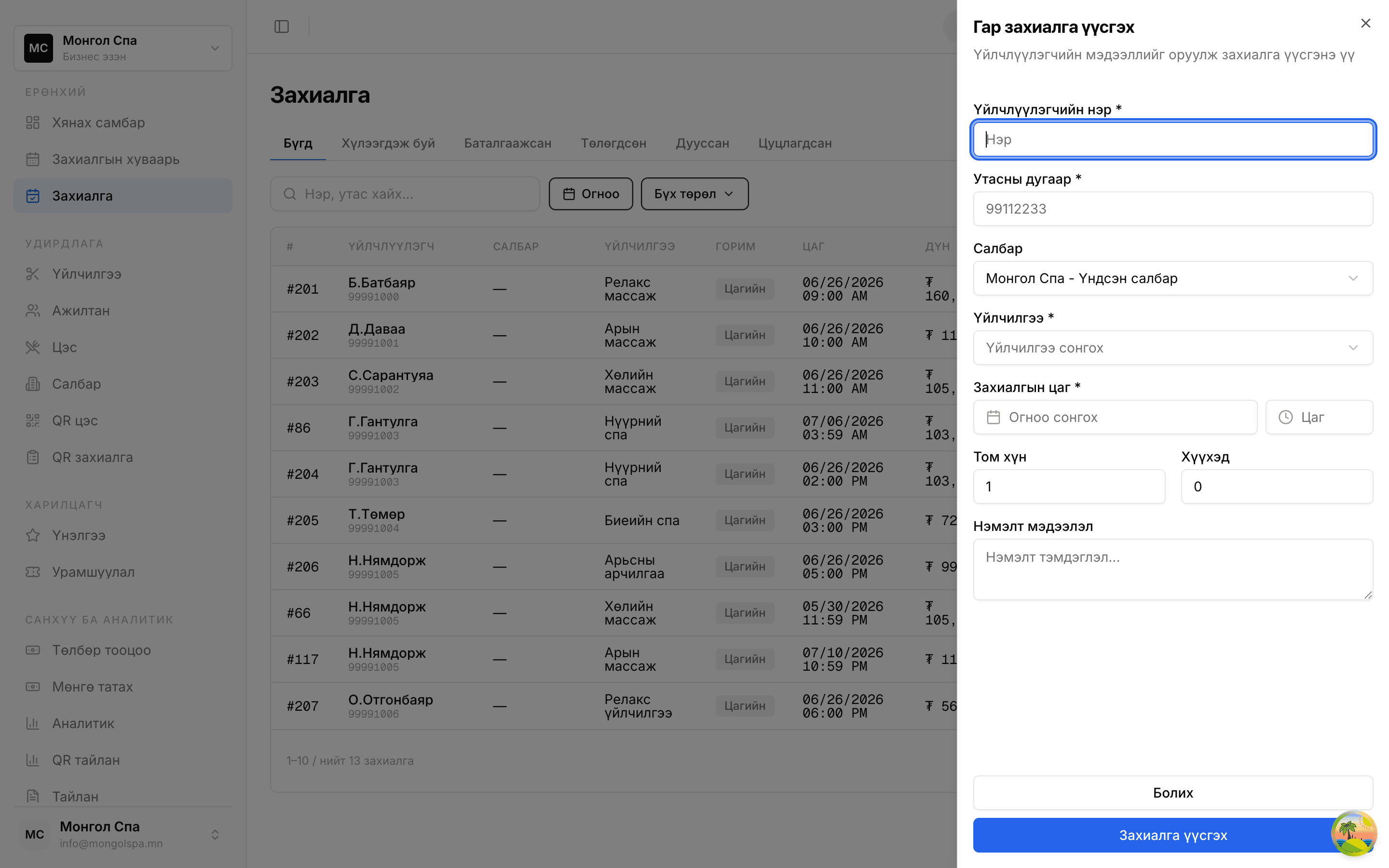Open the Цаг time picker
The height and width of the screenshot is (868, 1389).
click(x=1319, y=417)
